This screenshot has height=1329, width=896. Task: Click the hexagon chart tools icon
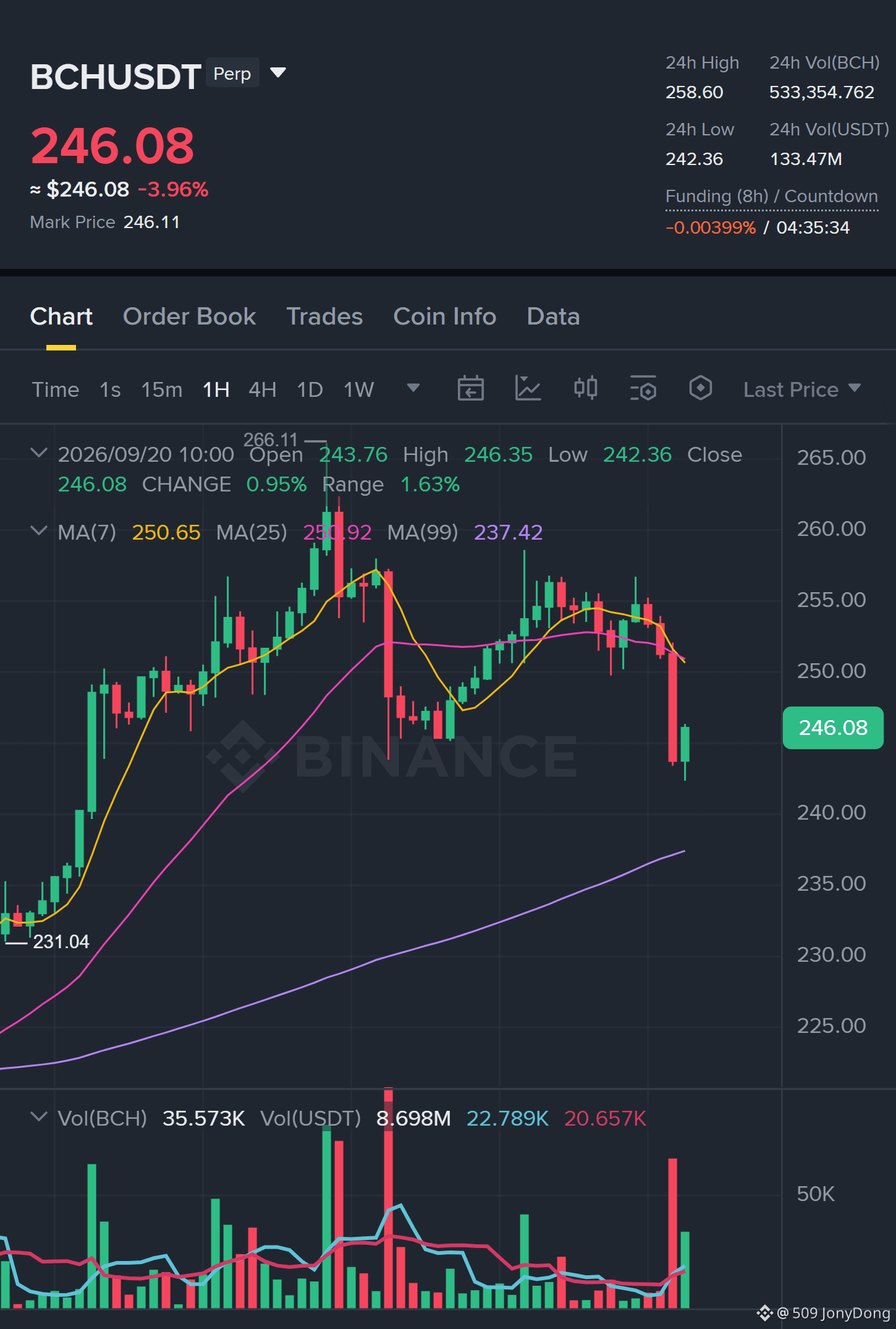click(701, 389)
